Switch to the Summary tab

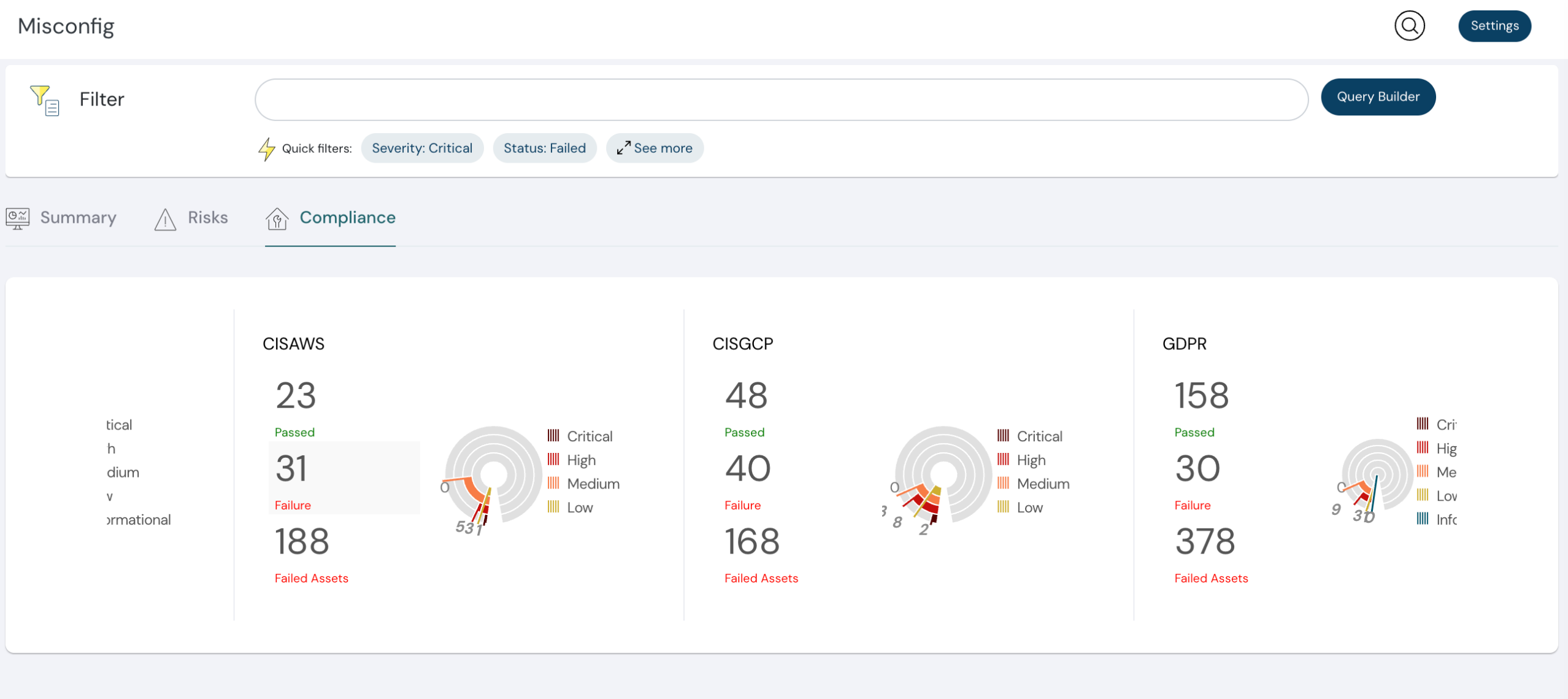pos(78,217)
